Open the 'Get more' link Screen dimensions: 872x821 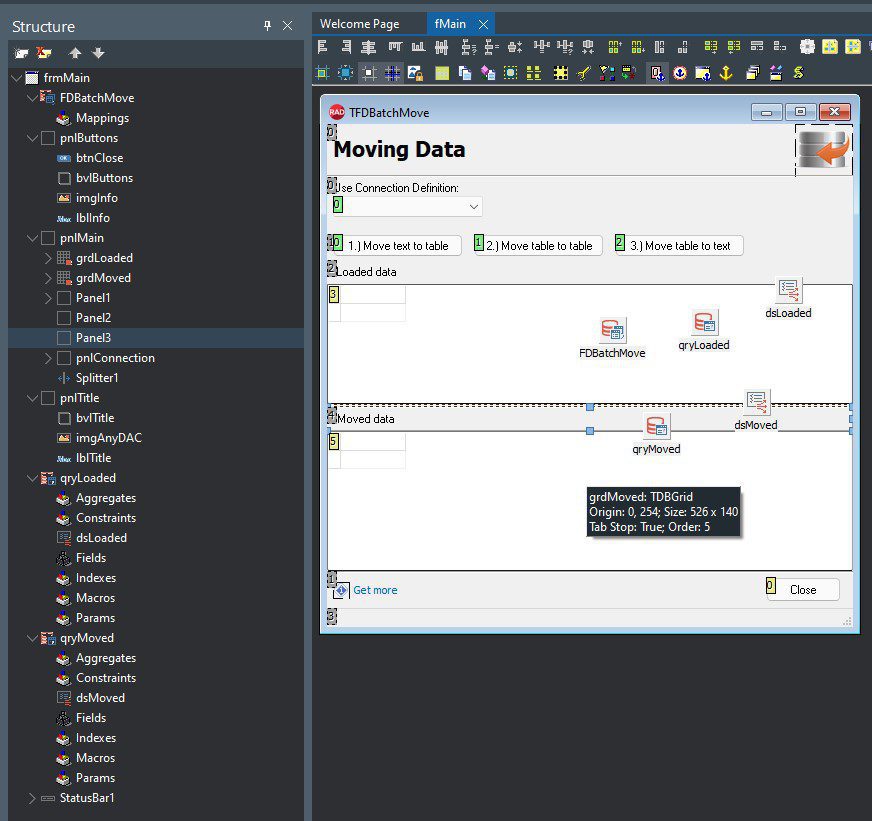tap(375, 590)
